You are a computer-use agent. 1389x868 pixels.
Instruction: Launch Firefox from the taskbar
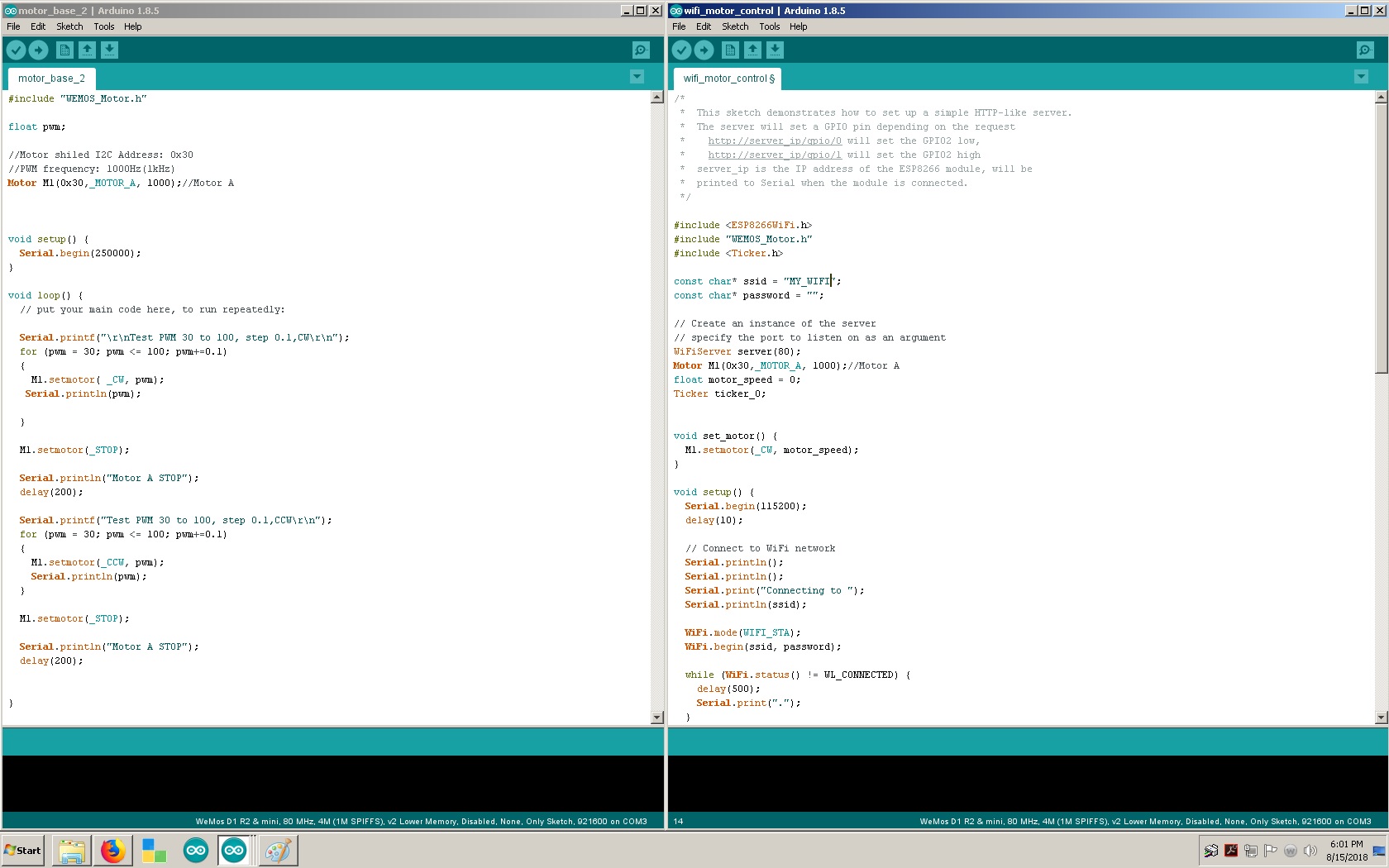pyautogui.click(x=113, y=850)
